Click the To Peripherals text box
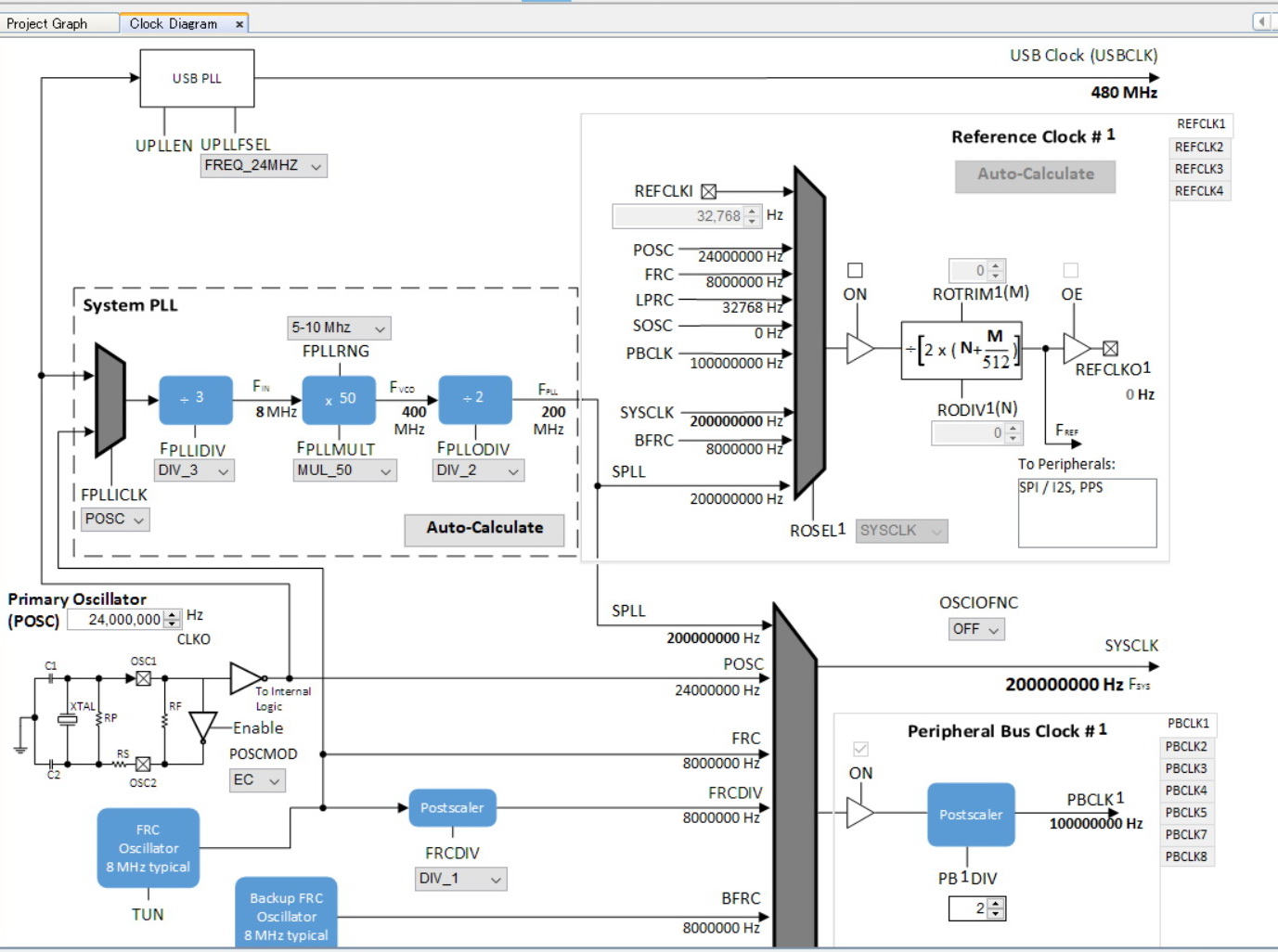The width and height of the screenshot is (1278, 952). click(x=1087, y=513)
